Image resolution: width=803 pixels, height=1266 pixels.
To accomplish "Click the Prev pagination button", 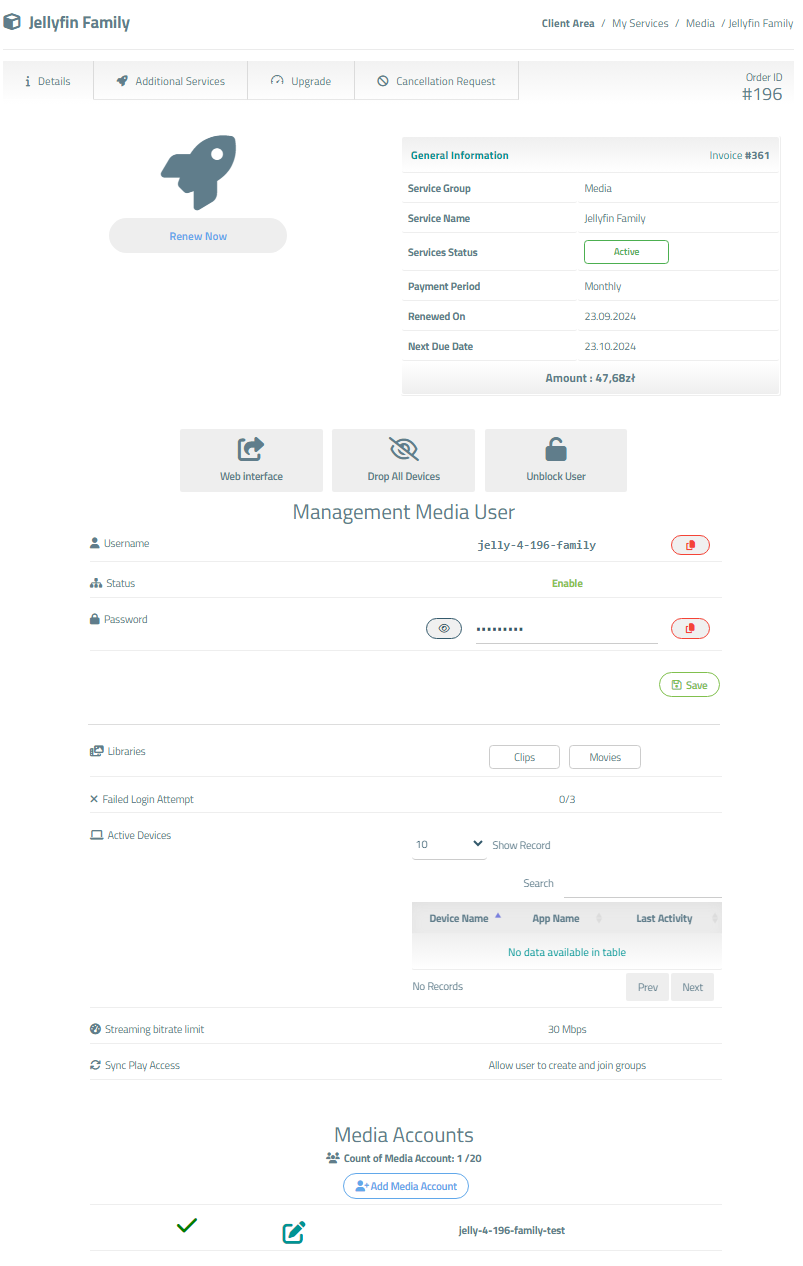I will click(x=648, y=987).
